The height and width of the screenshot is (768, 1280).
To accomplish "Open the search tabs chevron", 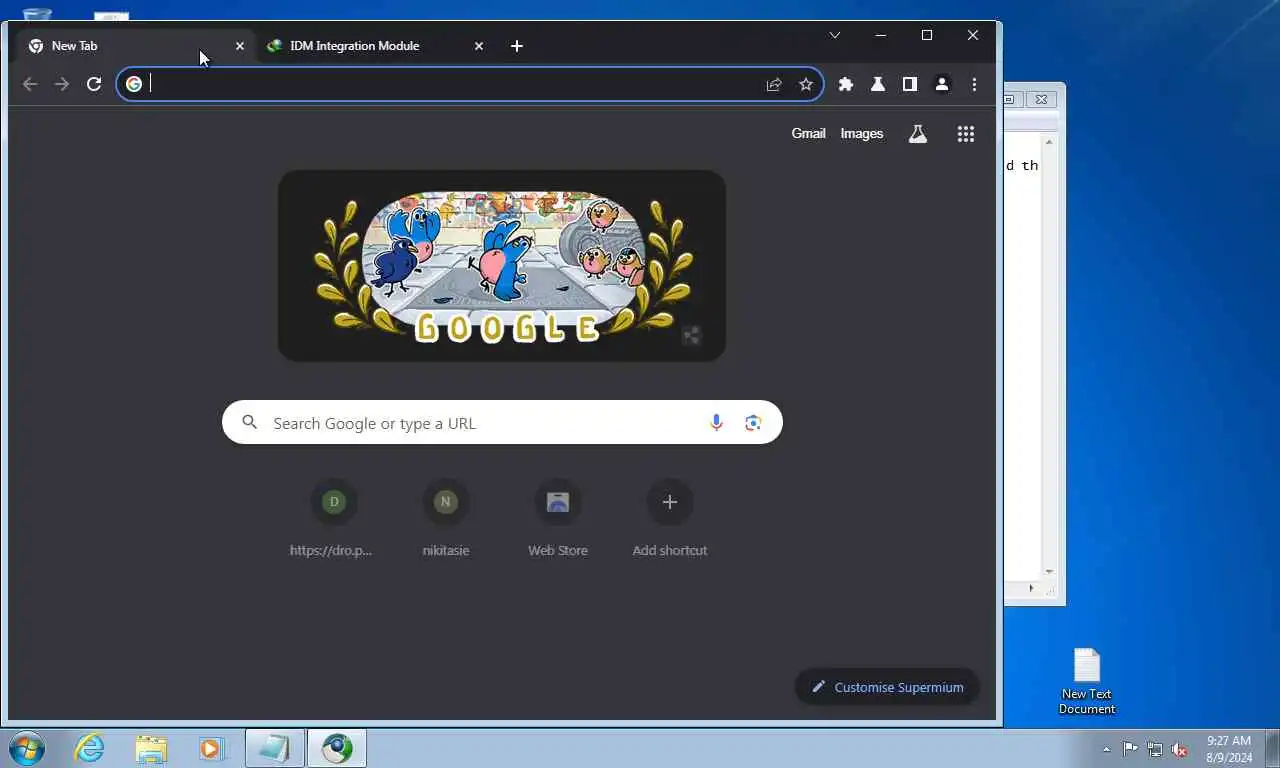I will [x=835, y=35].
